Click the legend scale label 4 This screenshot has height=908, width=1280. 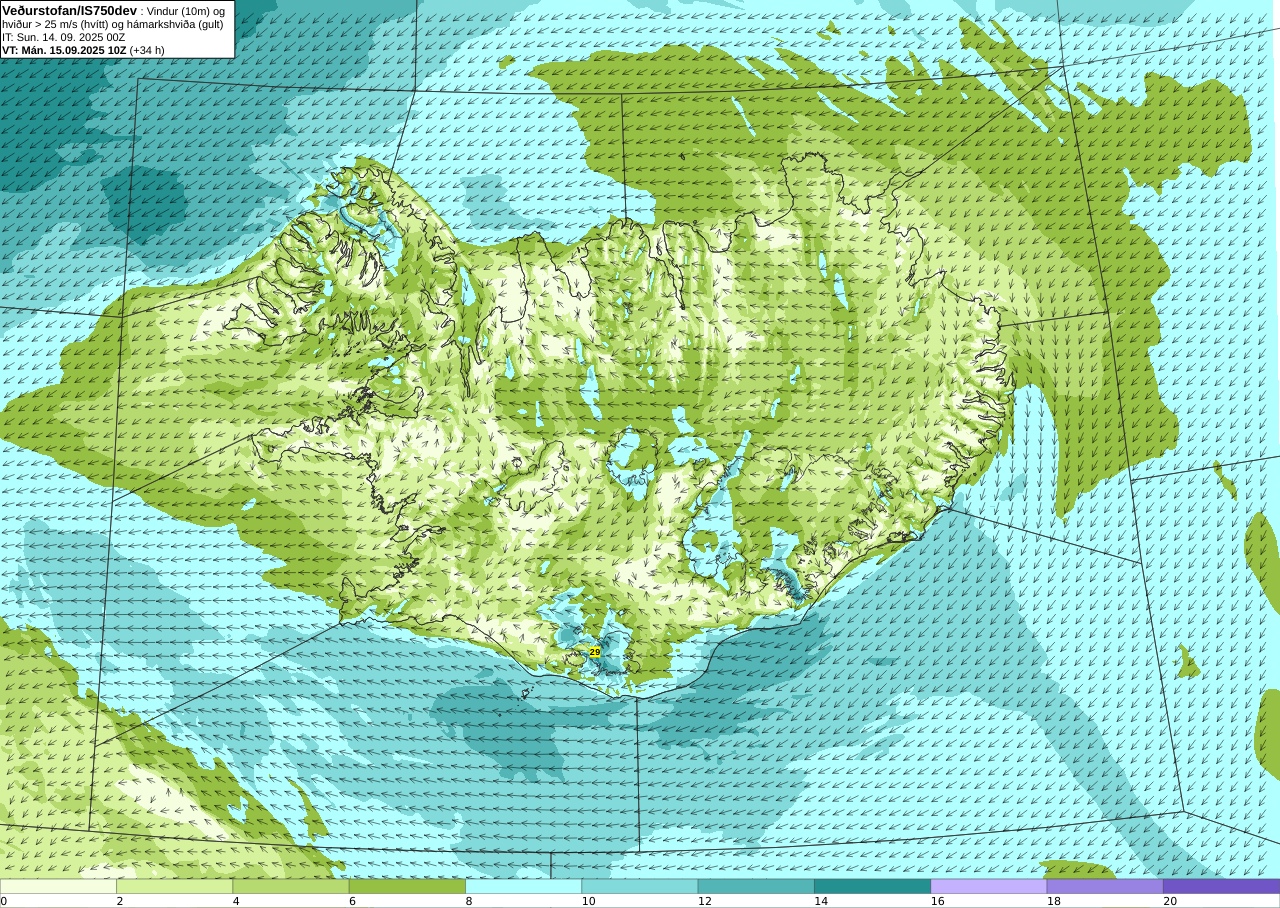click(x=236, y=901)
